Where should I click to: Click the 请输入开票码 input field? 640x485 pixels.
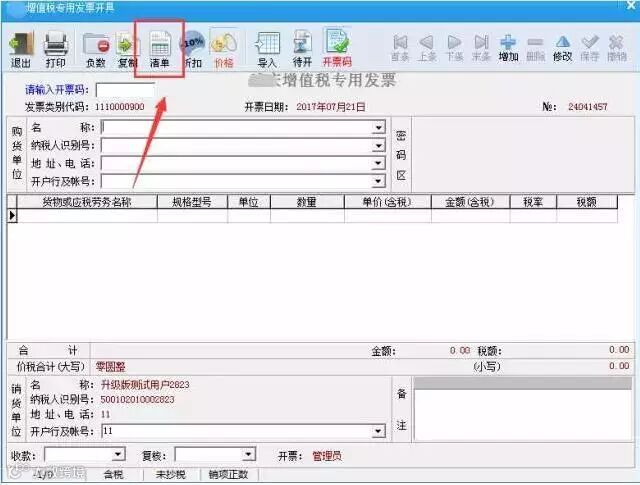pyautogui.click(x=125, y=90)
